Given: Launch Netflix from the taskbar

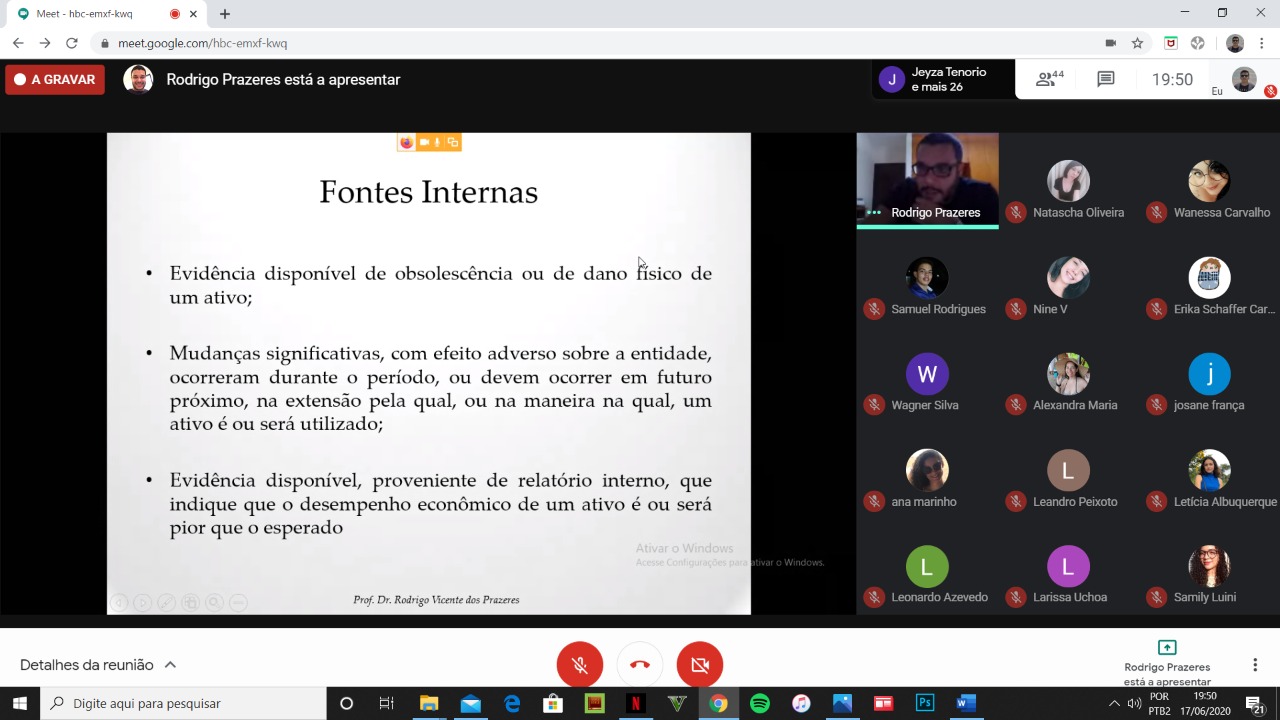Looking at the screenshot, I should click(635, 703).
